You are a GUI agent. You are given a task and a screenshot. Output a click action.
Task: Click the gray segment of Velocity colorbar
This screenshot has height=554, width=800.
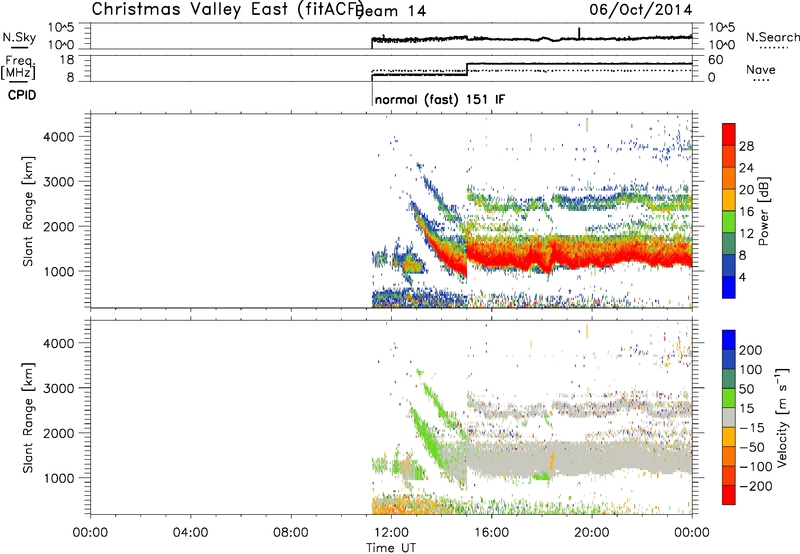(x=729, y=417)
